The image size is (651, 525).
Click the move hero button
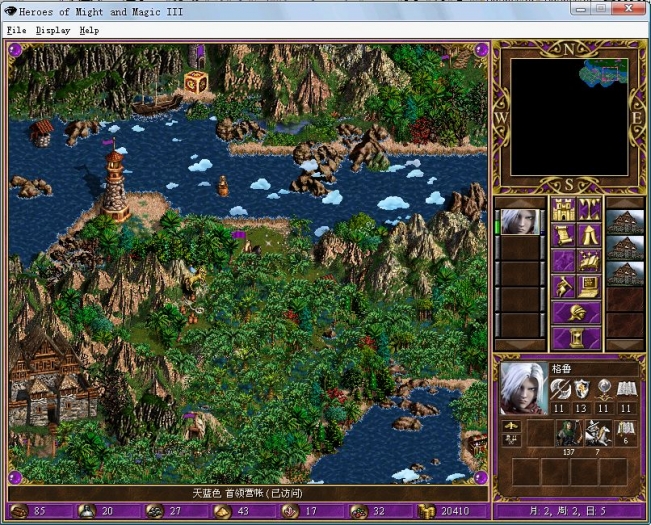563,261
